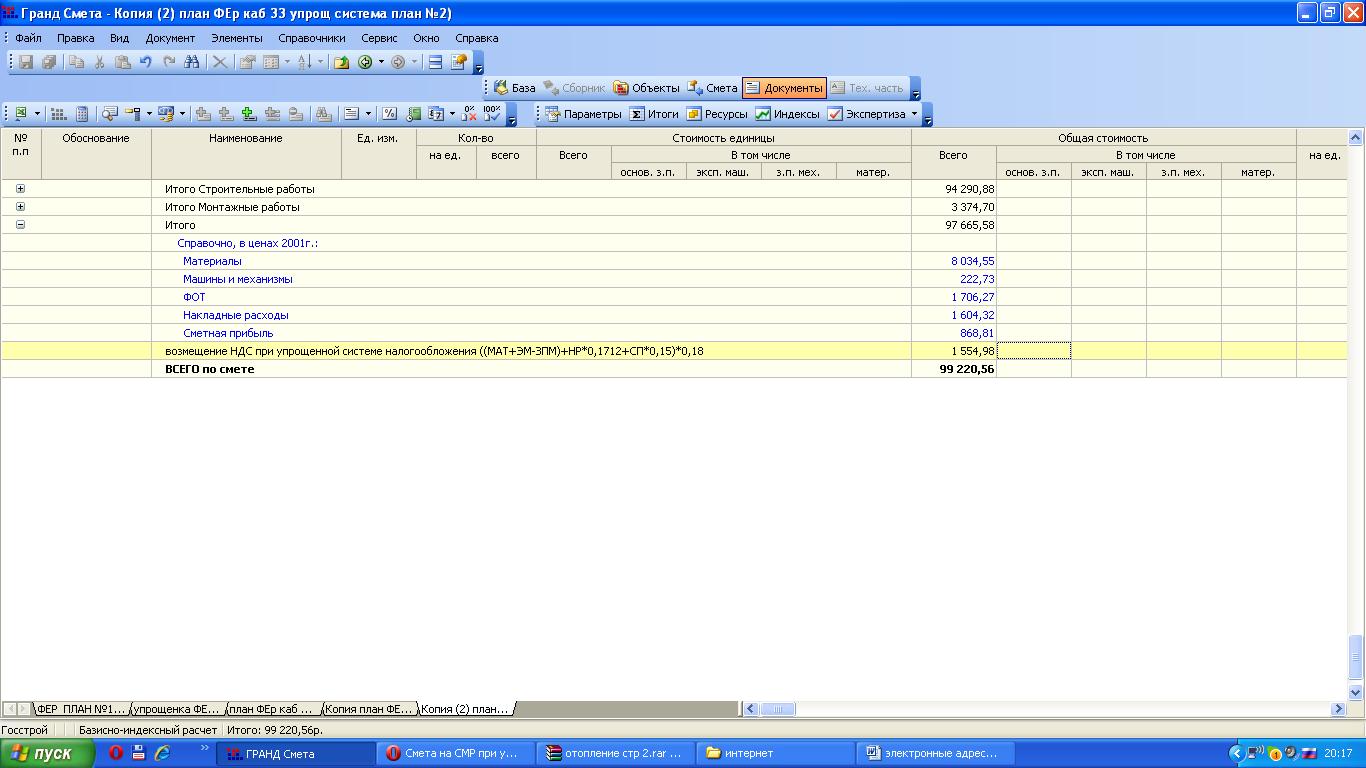Click the Undo arrow icon
Viewport: 1366px width, 768px height.
146,62
